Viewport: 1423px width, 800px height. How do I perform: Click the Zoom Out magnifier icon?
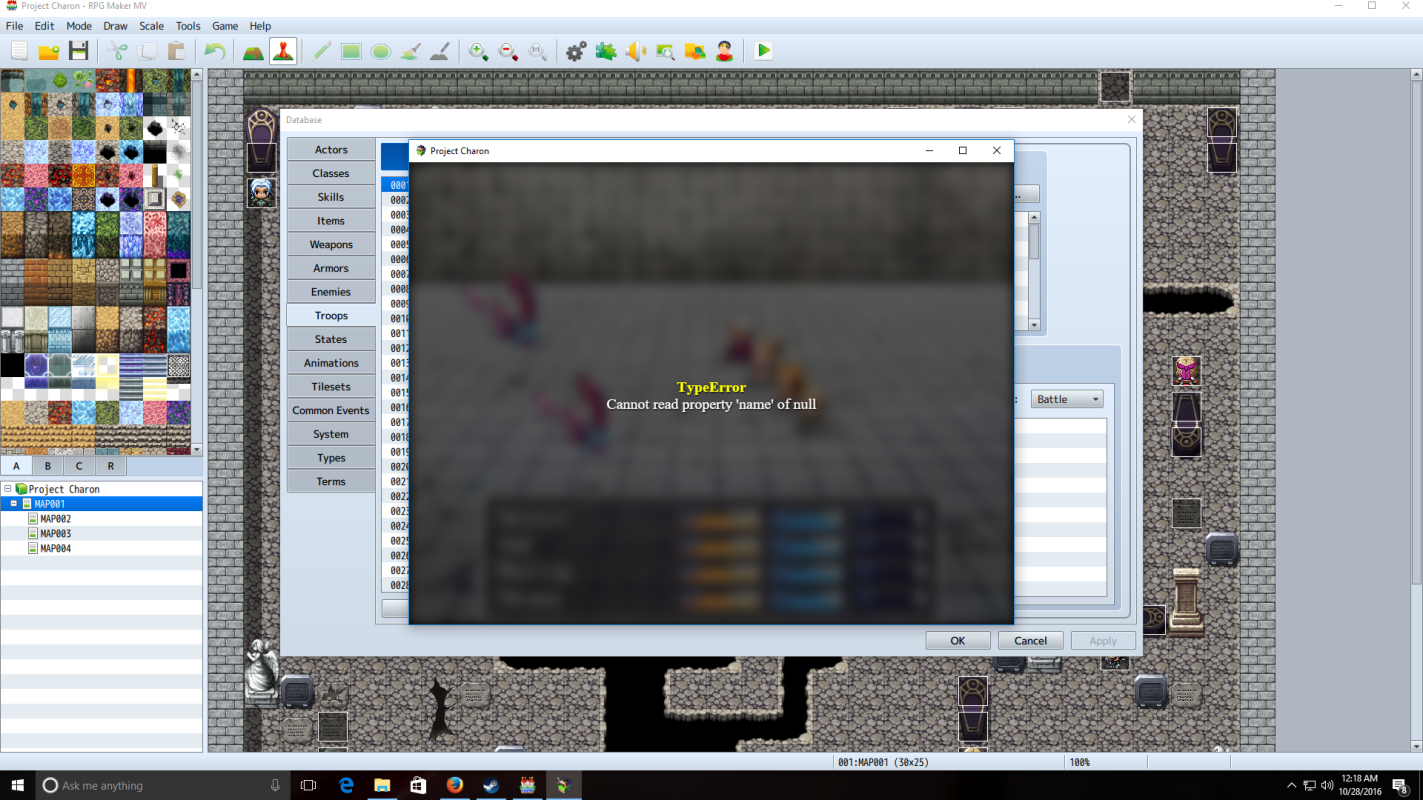point(508,51)
